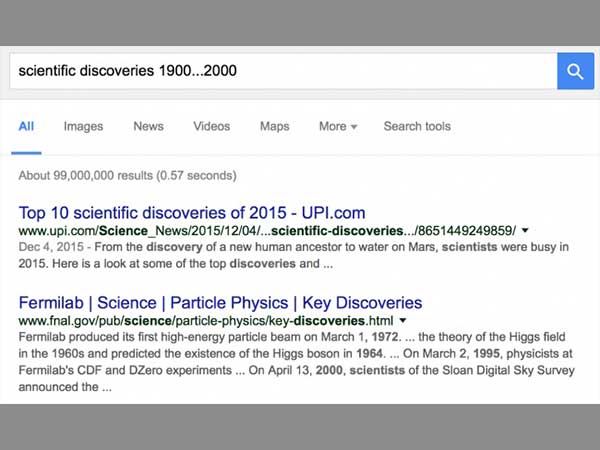Go to the Videos tab
Viewport: 600px width, 450px height.
(x=211, y=127)
